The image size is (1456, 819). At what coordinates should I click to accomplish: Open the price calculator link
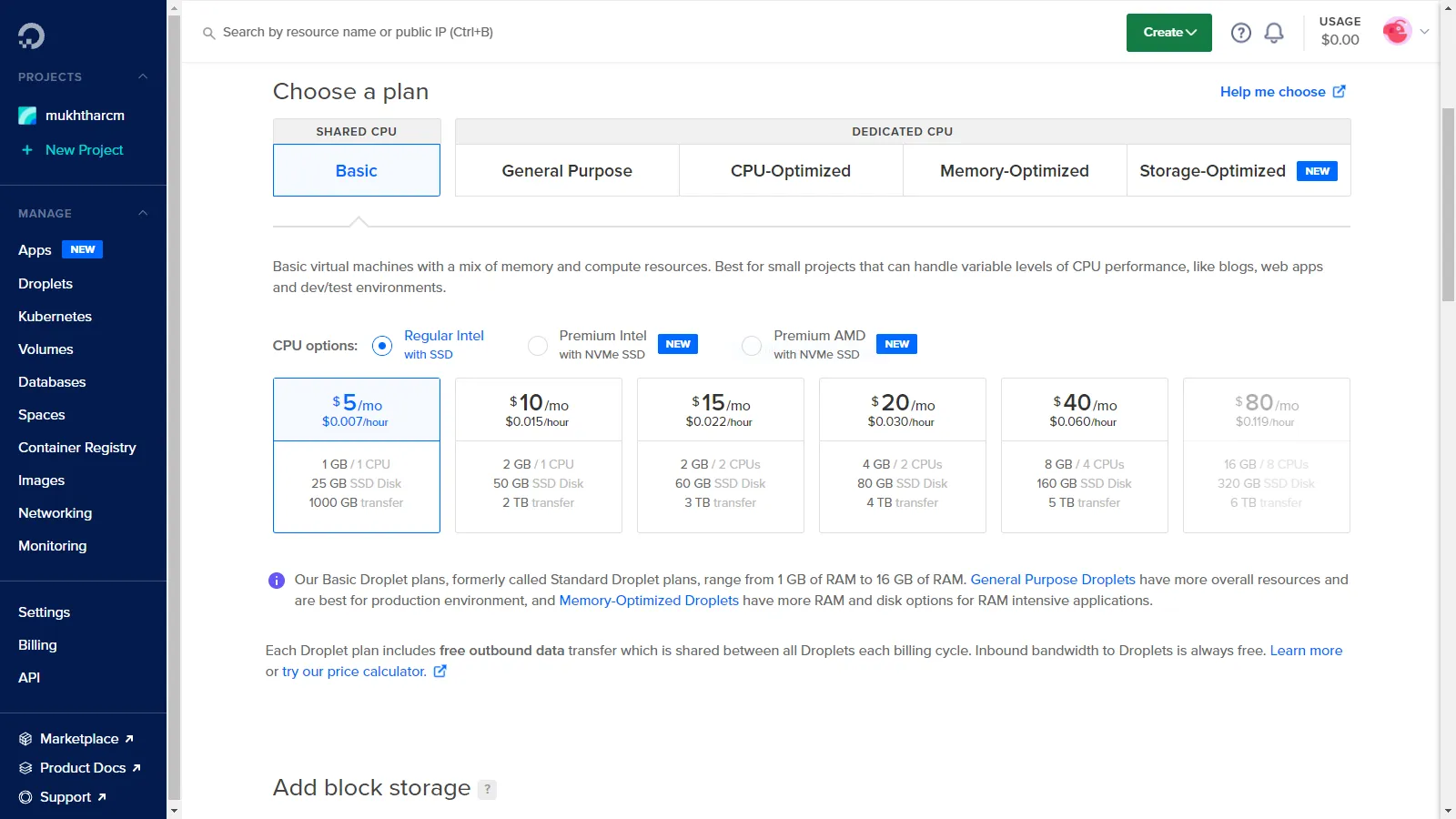[353, 672]
